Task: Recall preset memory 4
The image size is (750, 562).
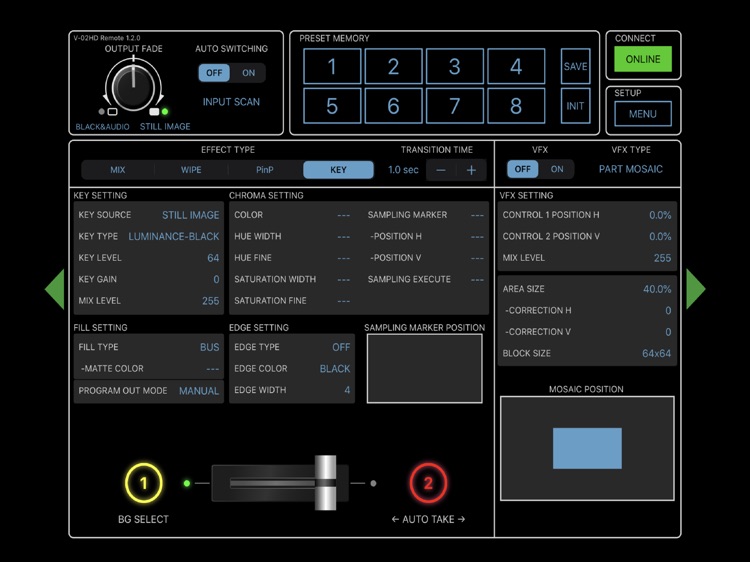Action: [516, 66]
